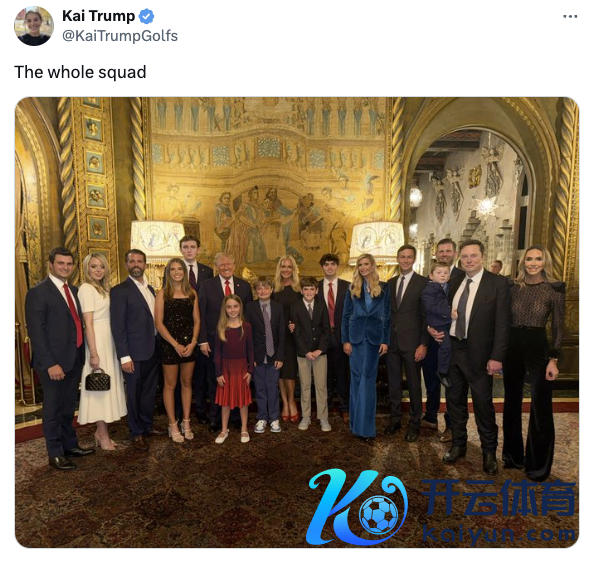Click the blue verified badge icon
This screenshot has height=567, width=591.
pos(146,17)
